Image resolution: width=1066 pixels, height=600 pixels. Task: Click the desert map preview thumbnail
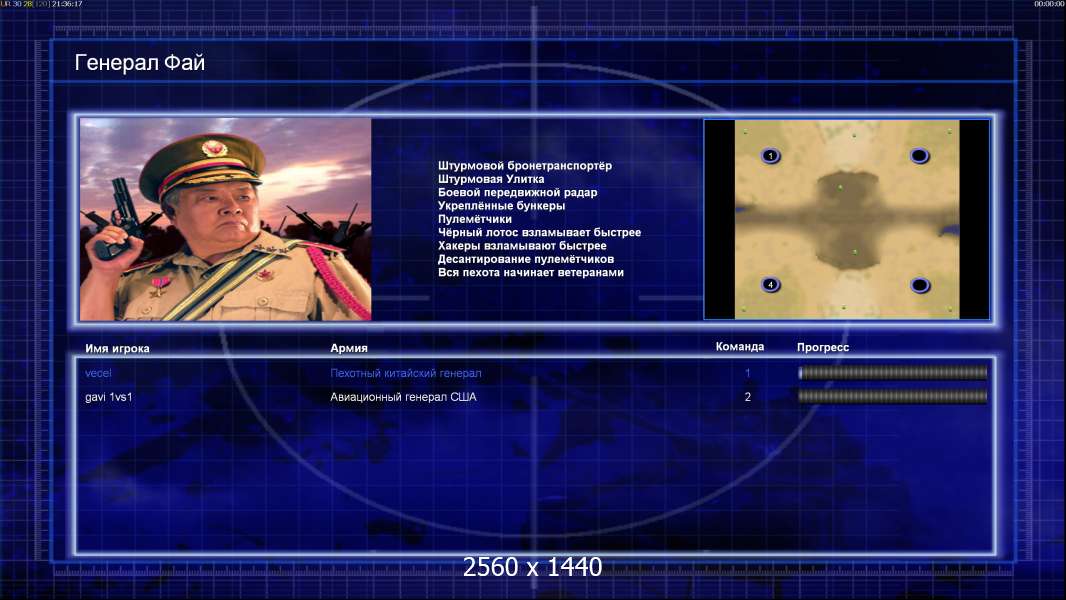click(x=846, y=219)
